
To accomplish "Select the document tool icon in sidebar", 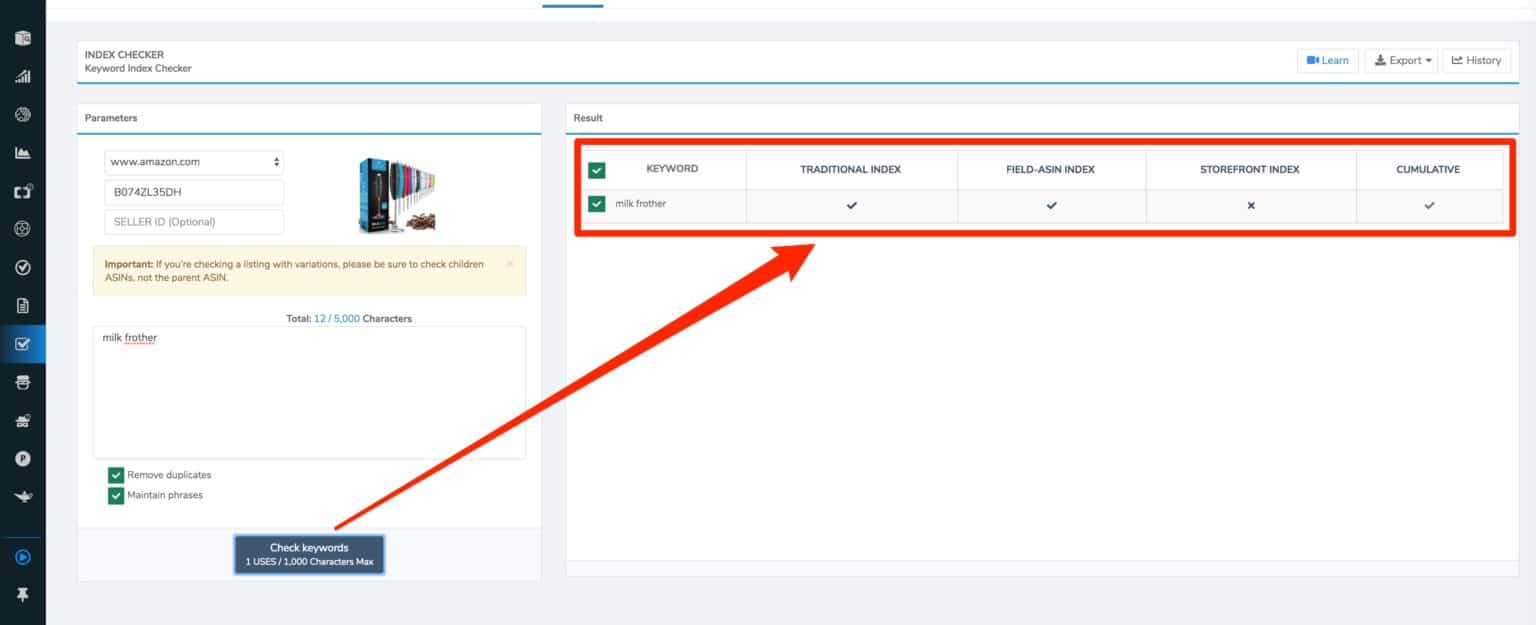I will coord(23,305).
